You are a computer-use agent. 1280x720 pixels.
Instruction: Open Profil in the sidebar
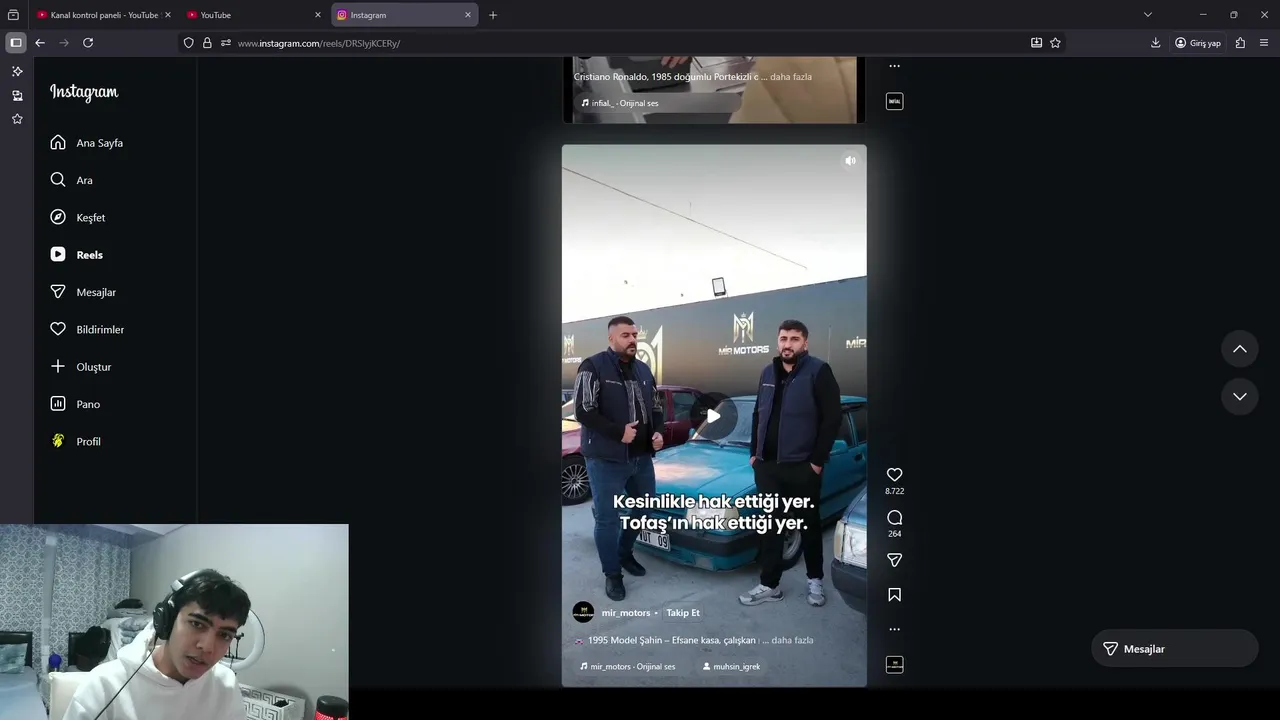(76, 441)
